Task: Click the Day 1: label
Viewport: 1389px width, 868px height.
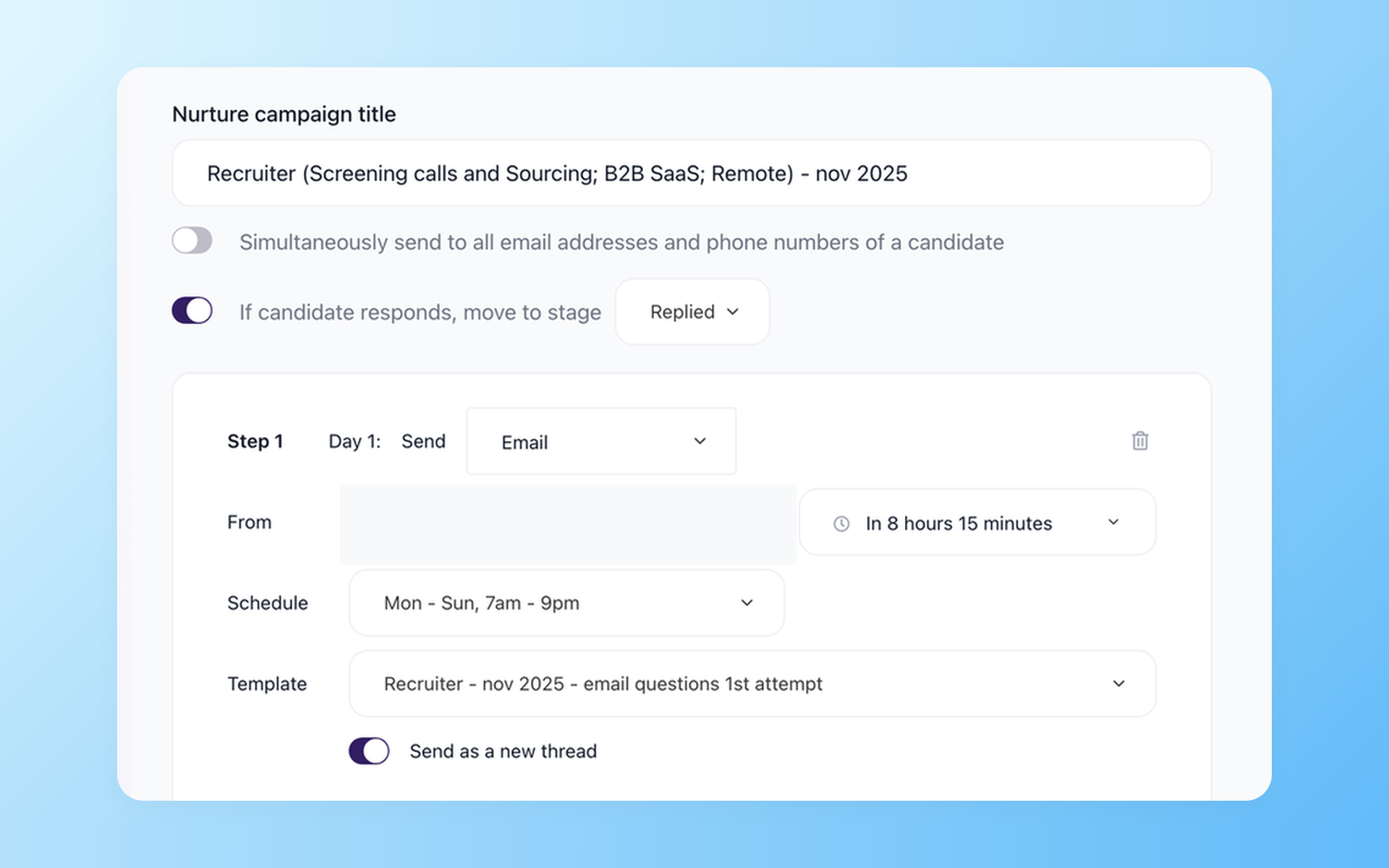Action: pyautogui.click(x=354, y=441)
